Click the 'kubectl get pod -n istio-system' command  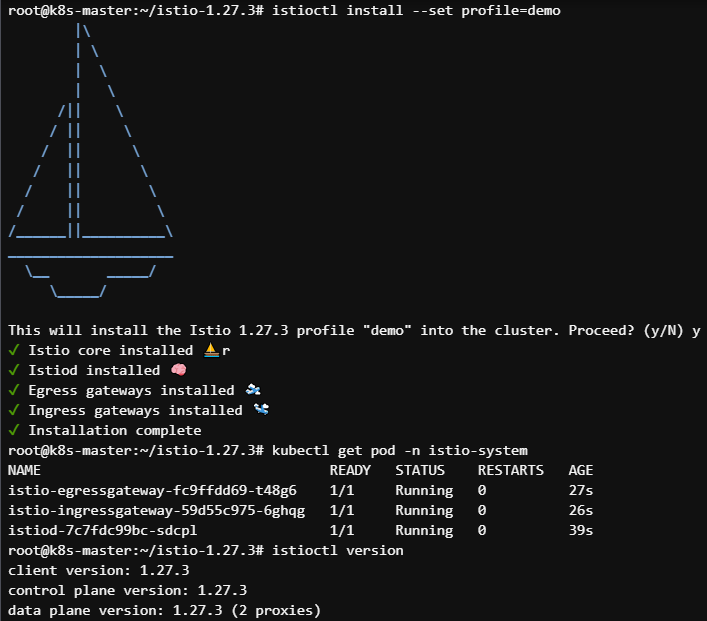point(399,451)
